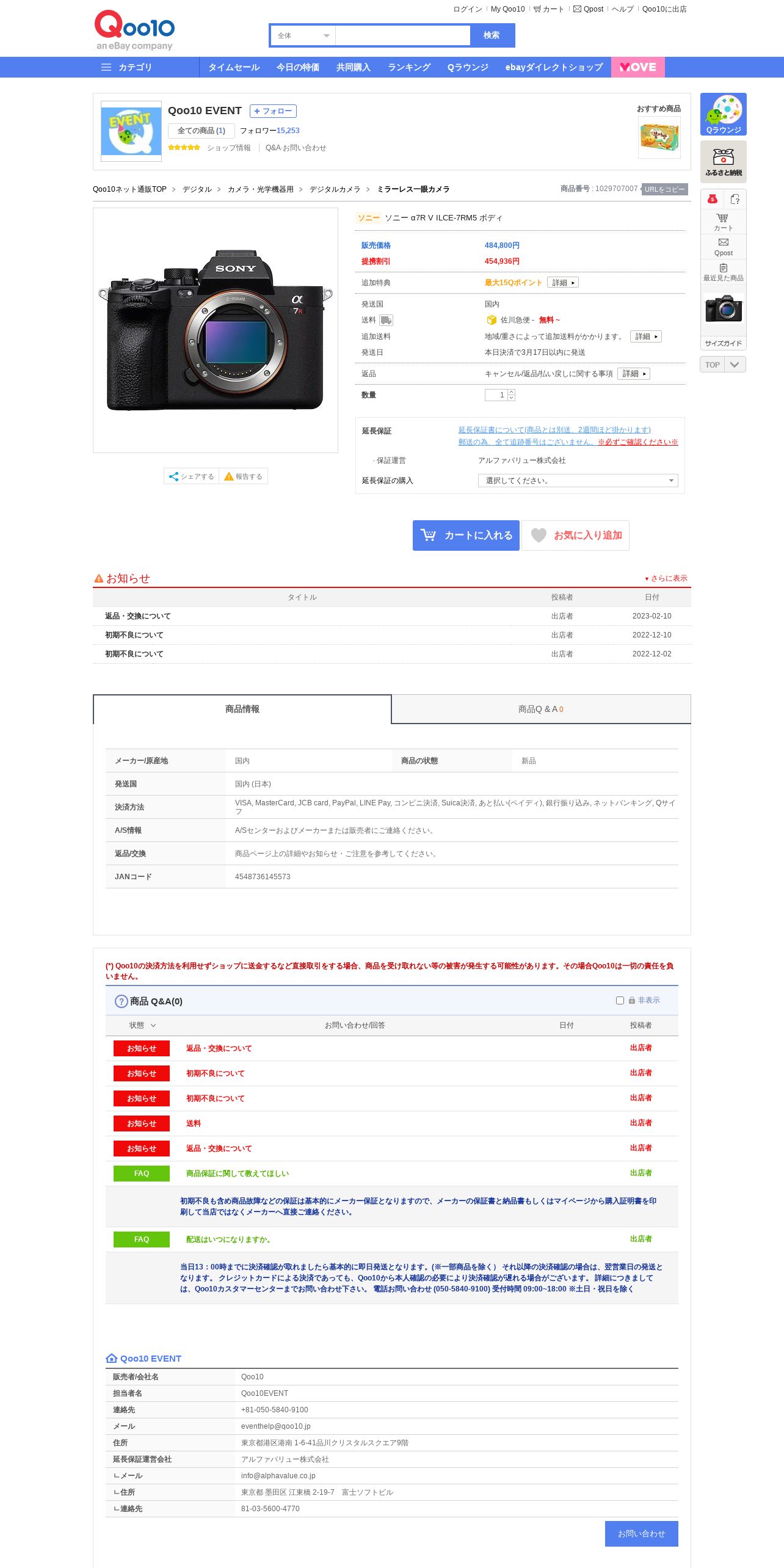Click the search text input field
Image resolution: width=784 pixels, height=1568 pixels.
click(403, 35)
